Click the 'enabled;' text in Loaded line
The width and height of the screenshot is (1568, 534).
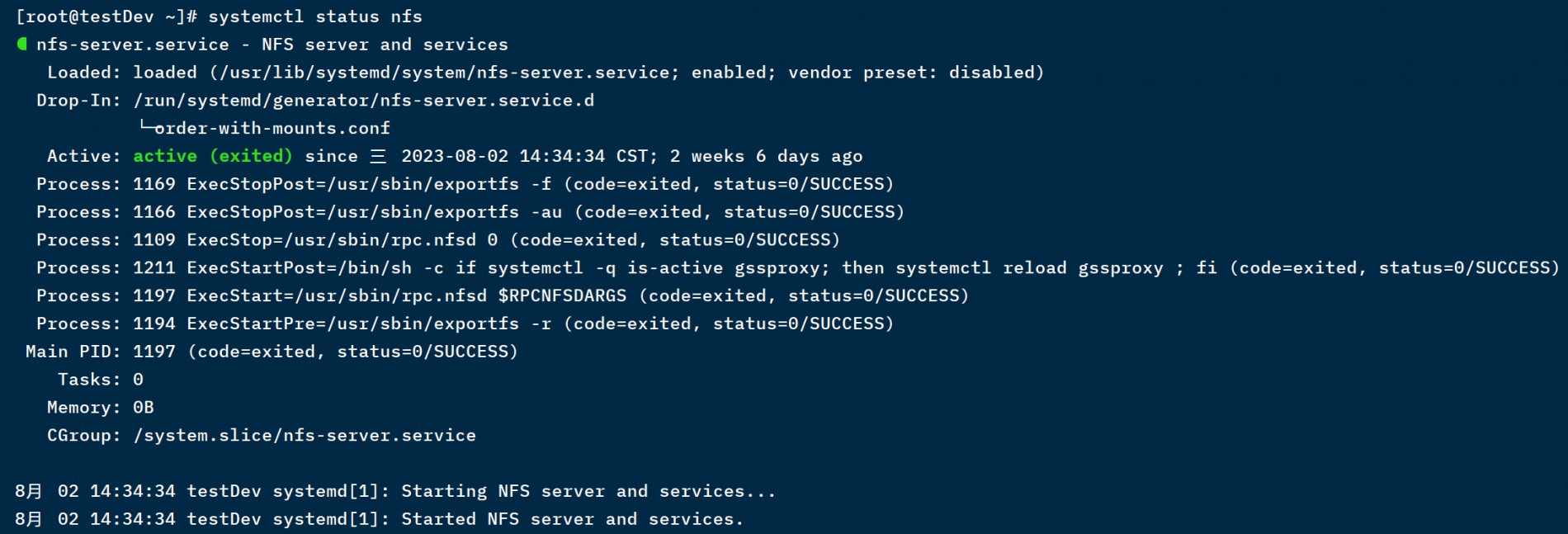pos(734,73)
